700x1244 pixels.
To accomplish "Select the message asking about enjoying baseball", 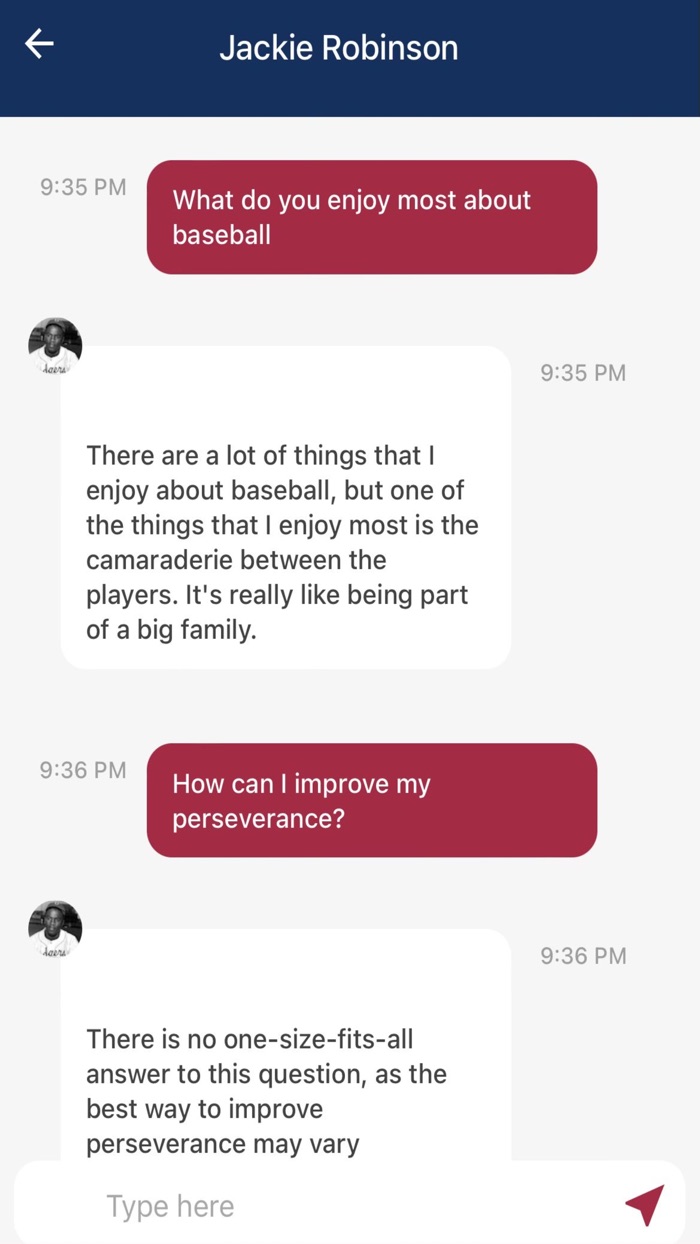I will point(372,217).
